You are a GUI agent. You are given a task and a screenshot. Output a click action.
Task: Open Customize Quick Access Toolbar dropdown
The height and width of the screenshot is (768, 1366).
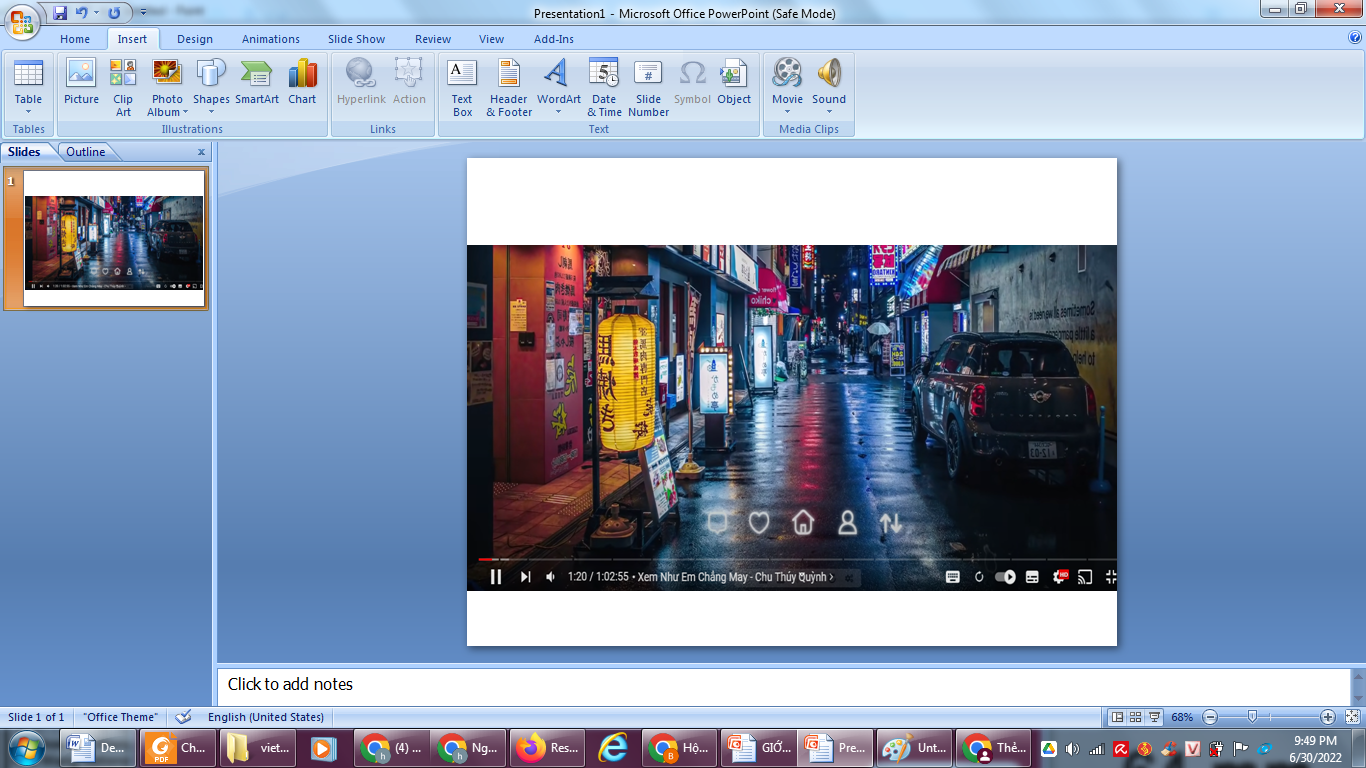pos(143,13)
